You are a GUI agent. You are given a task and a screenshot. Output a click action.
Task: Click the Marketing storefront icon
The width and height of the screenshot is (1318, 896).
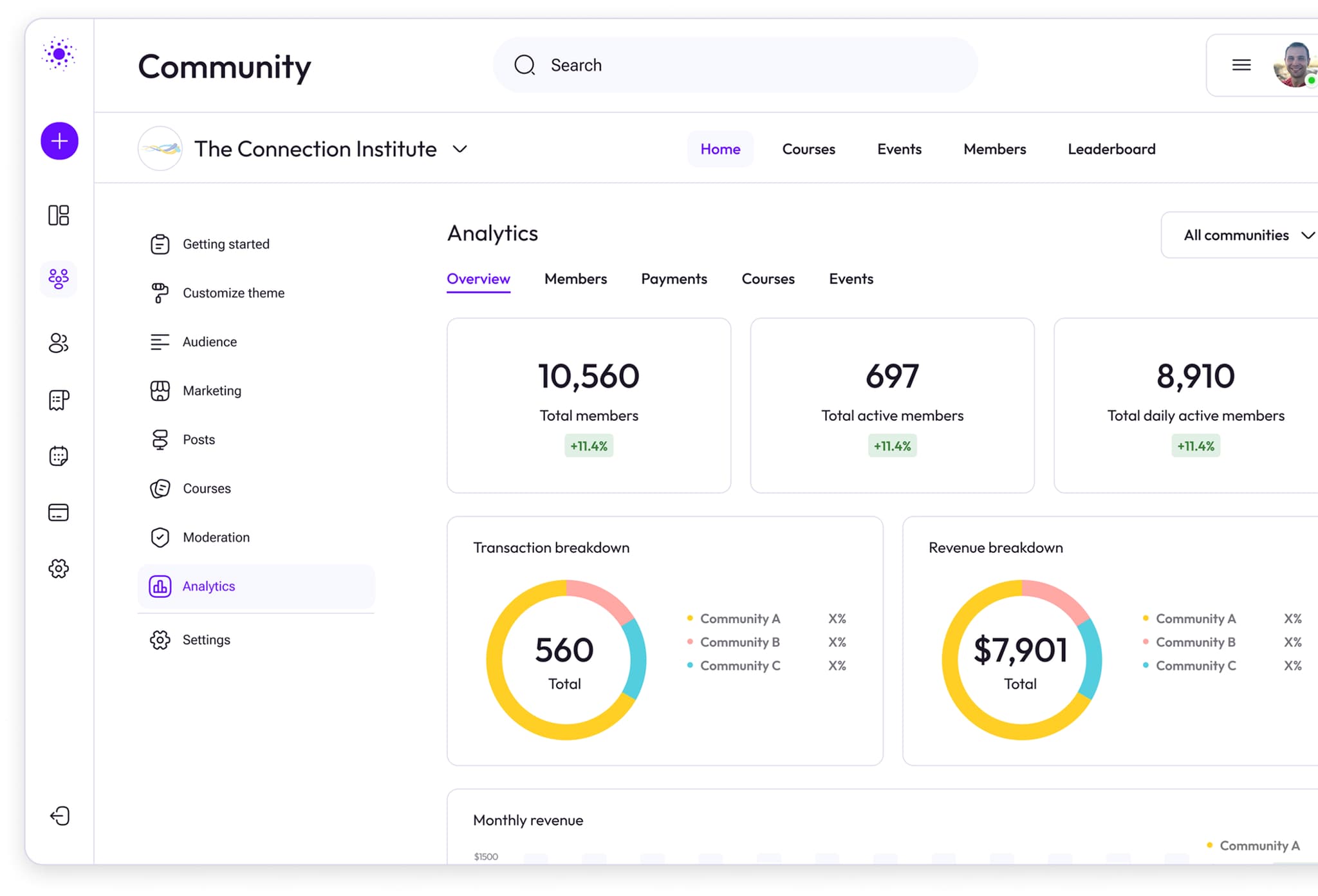160,391
